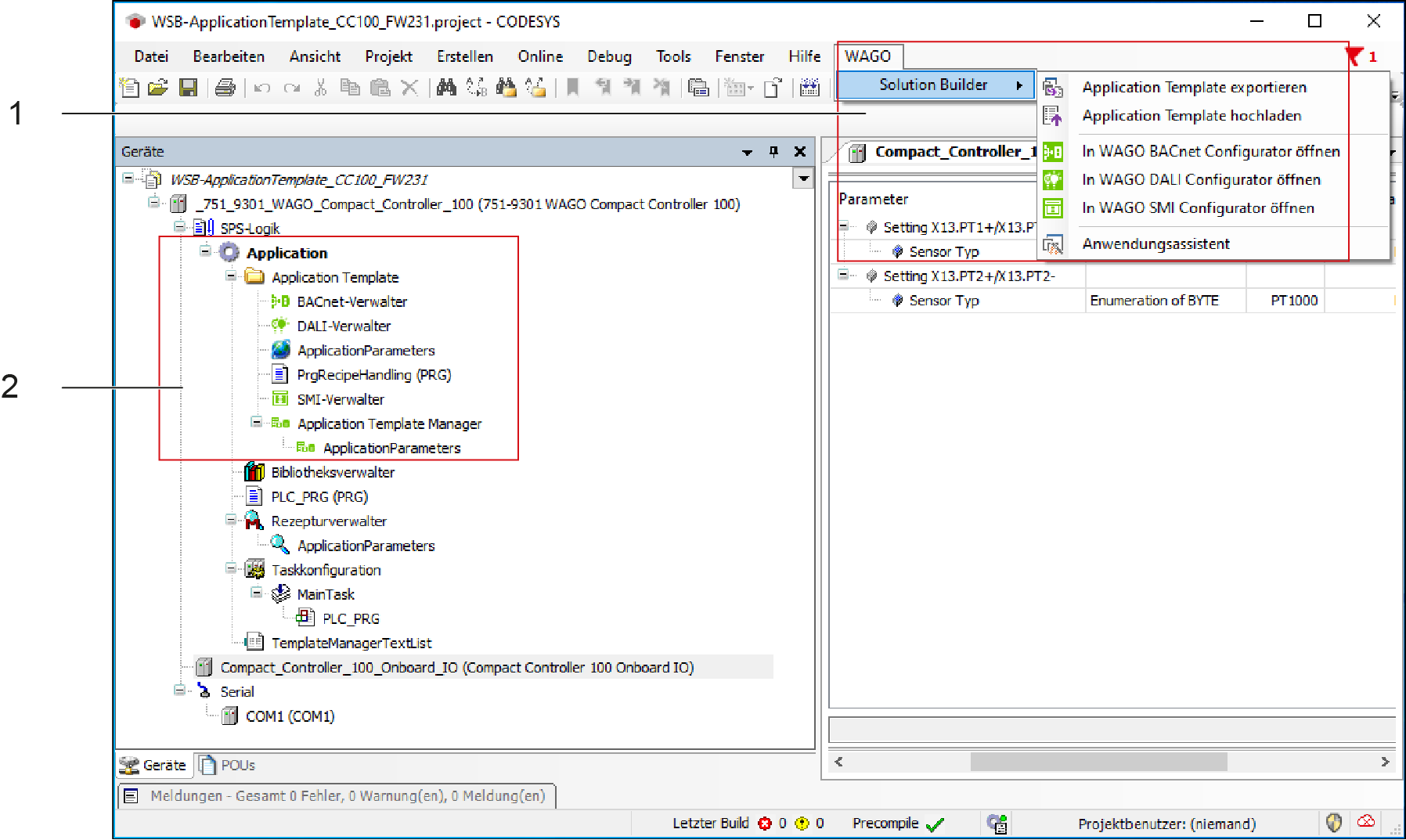Click the green SMI Configurator icon
The width and height of the screenshot is (1406, 840).
(x=1053, y=208)
